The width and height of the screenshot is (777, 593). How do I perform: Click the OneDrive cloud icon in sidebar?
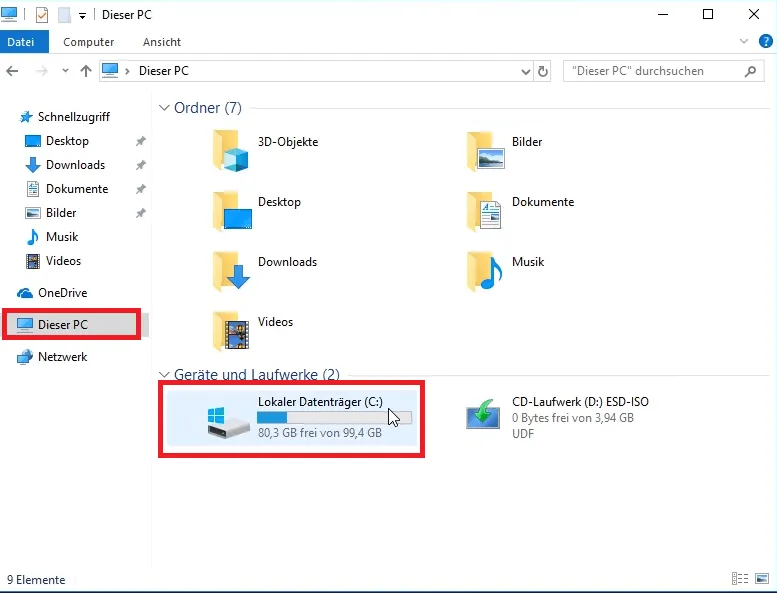(25, 293)
